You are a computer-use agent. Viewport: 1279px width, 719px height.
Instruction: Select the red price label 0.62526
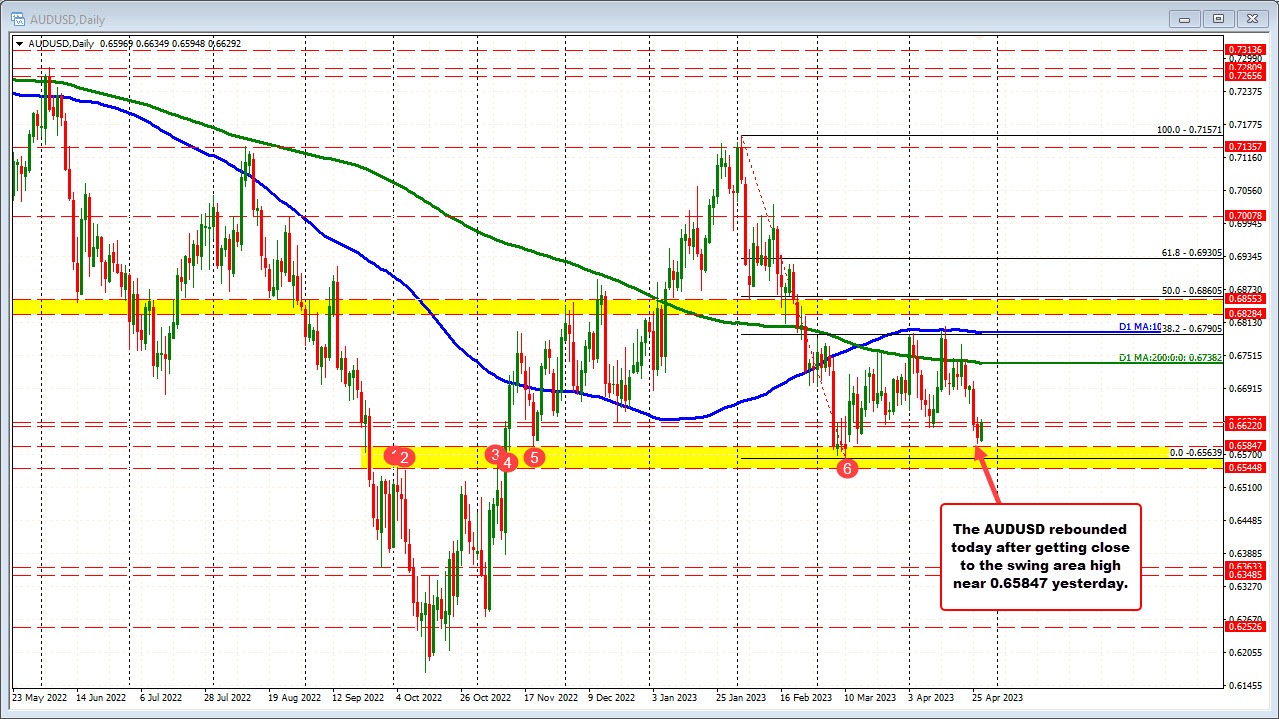tap(1245, 626)
